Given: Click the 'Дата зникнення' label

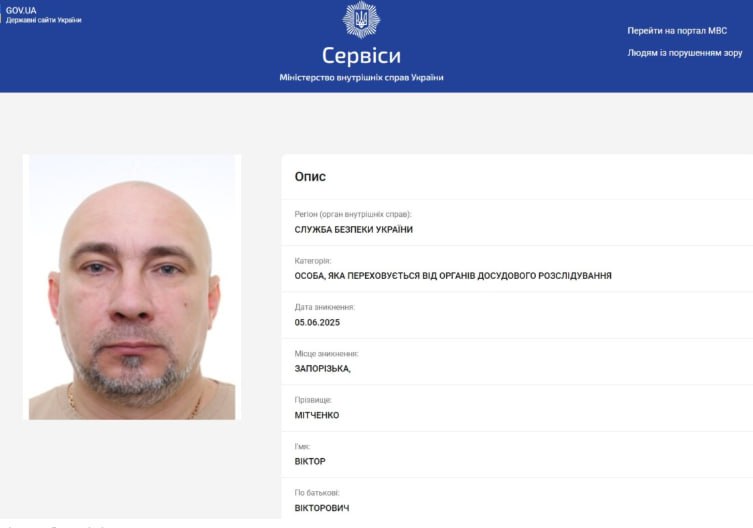Looking at the screenshot, I should [x=325, y=307].
